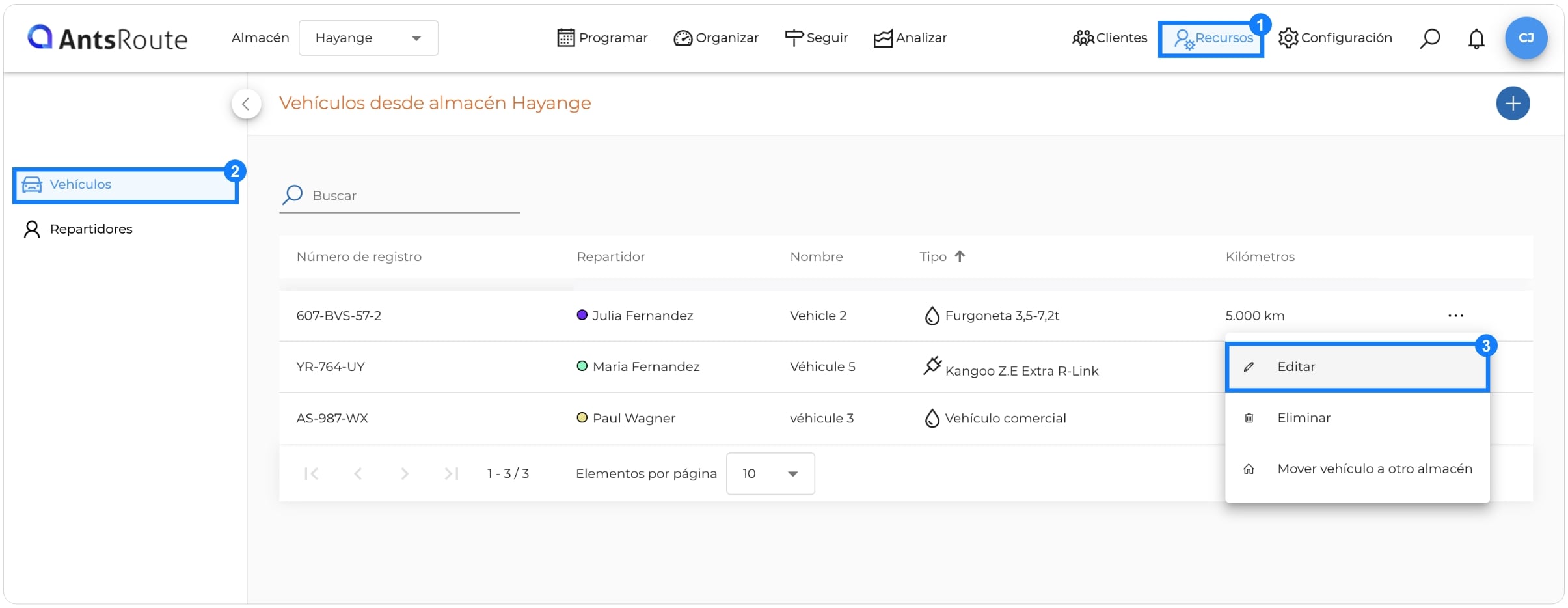Viewport: 1568px width, 608px height.
Task: Sort by Número de registro column
Action: point(359,256)
